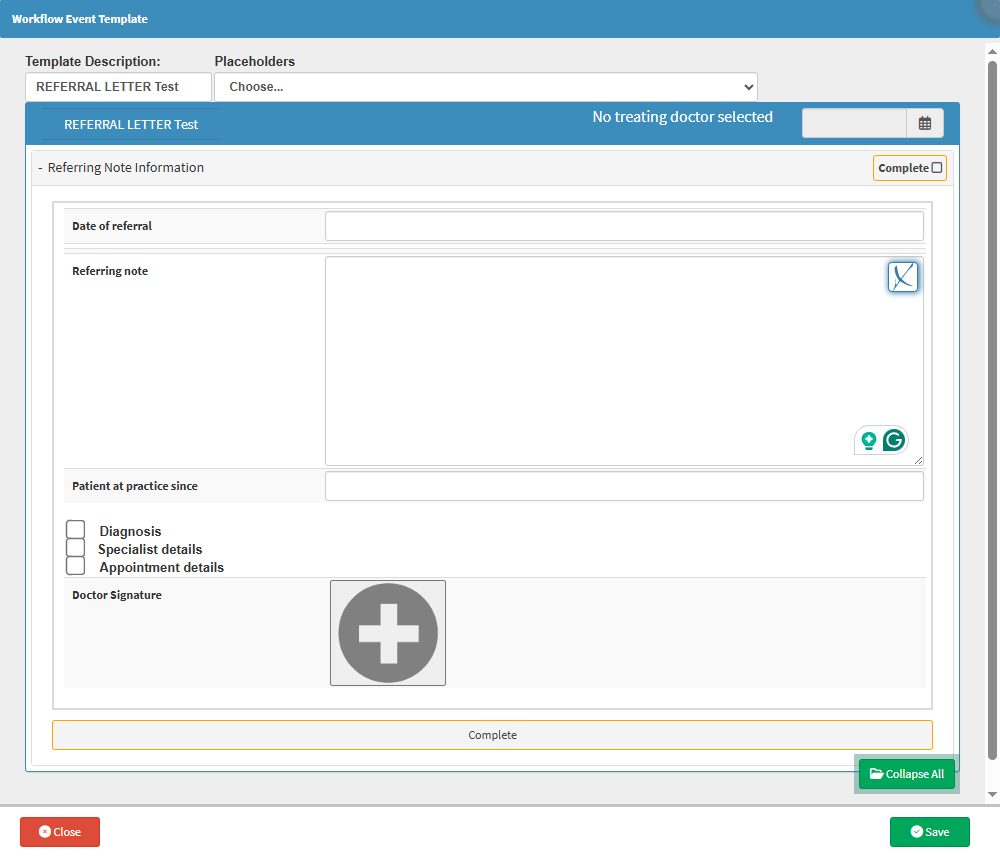Click the lightbulb suggestion icon
The image size is (1000, 857).
point(868,440)
